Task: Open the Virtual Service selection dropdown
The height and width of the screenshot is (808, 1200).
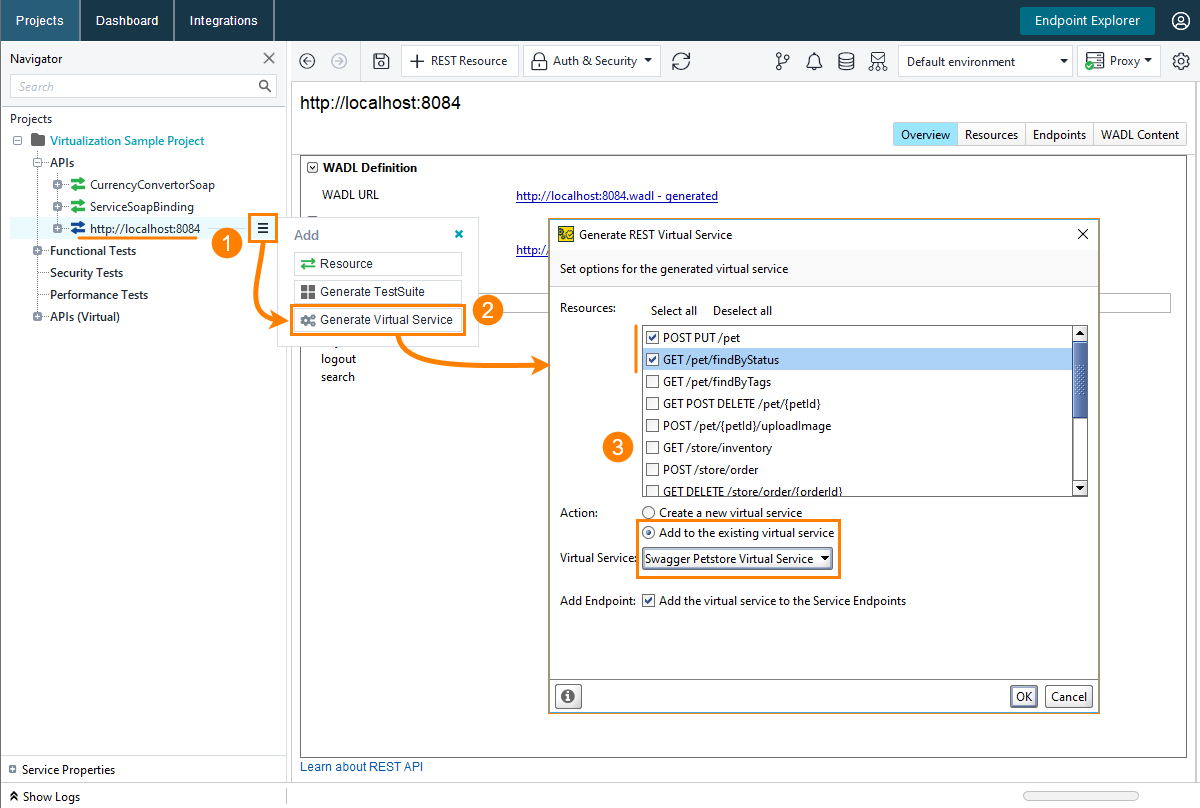Action: tap(824, 558)
